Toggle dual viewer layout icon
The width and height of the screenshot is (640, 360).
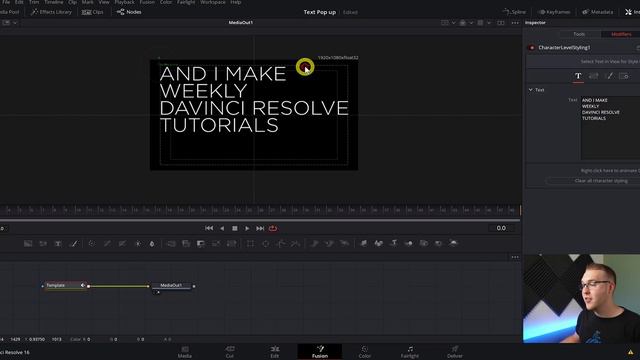pos(500,23)
